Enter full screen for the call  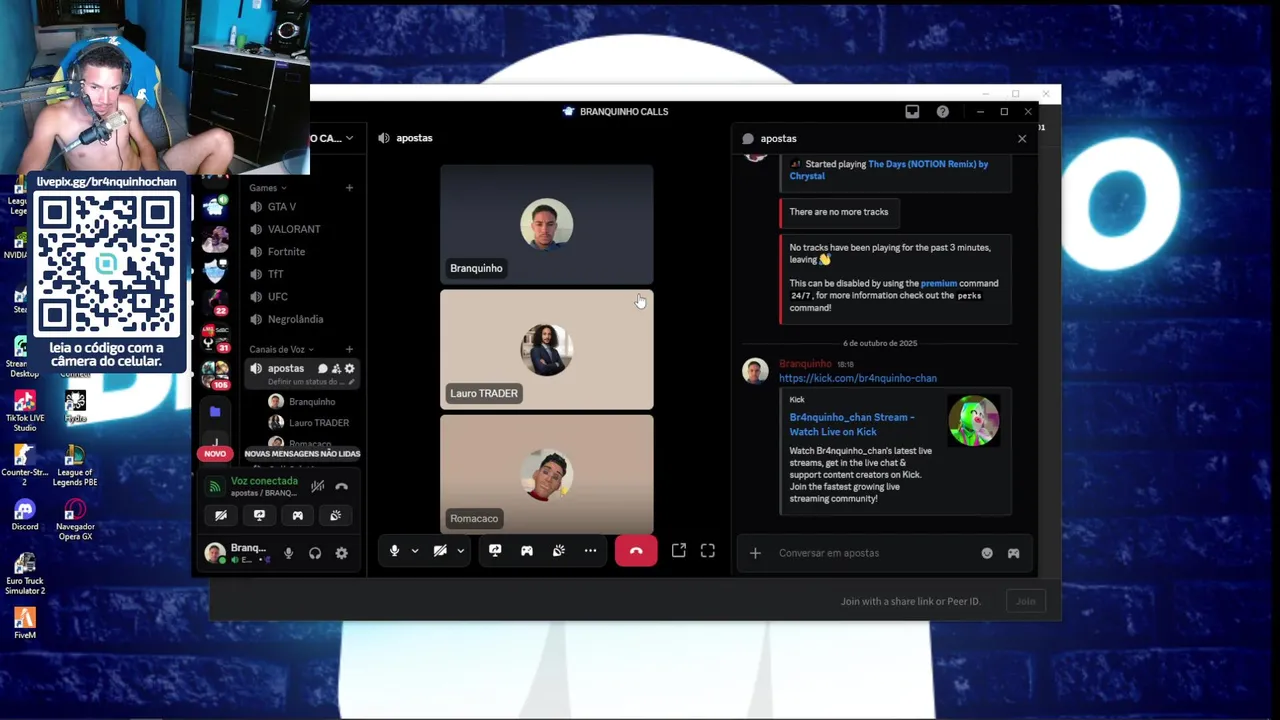pos(708,550)
